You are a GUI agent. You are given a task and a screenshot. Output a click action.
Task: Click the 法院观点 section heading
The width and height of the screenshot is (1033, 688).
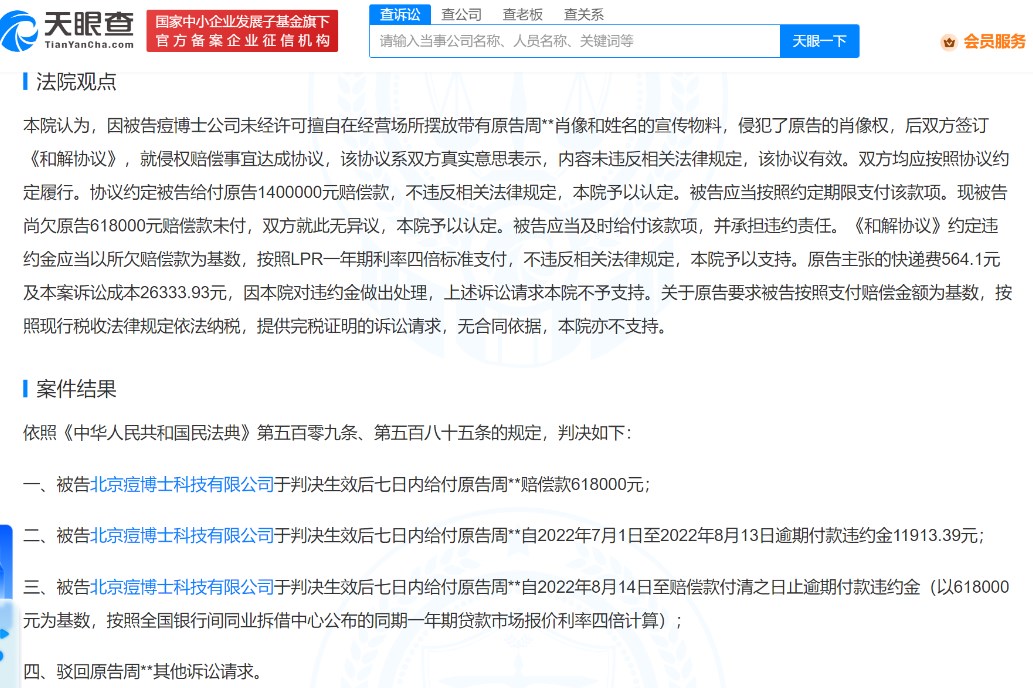(x=76, y=82)
